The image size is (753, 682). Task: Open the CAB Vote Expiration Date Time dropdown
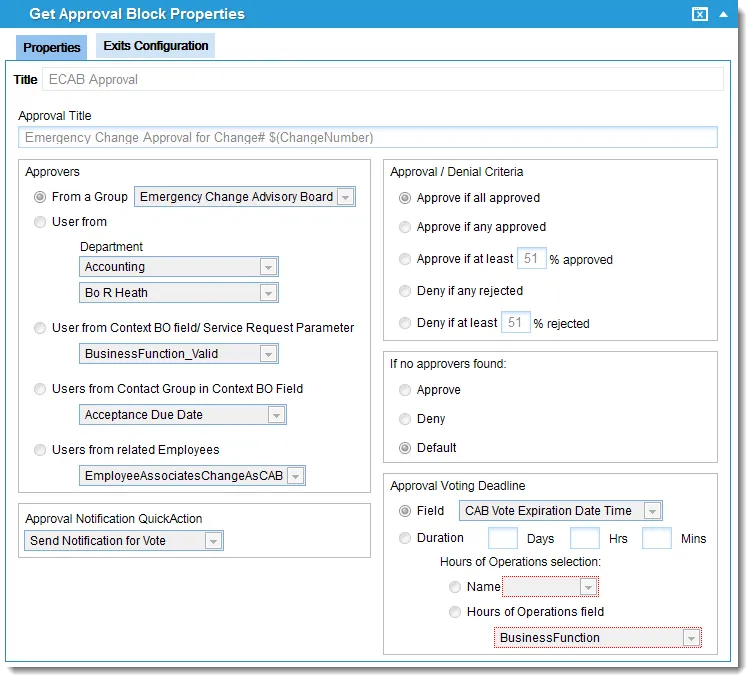pyautogui.click(x=560, y=511)
